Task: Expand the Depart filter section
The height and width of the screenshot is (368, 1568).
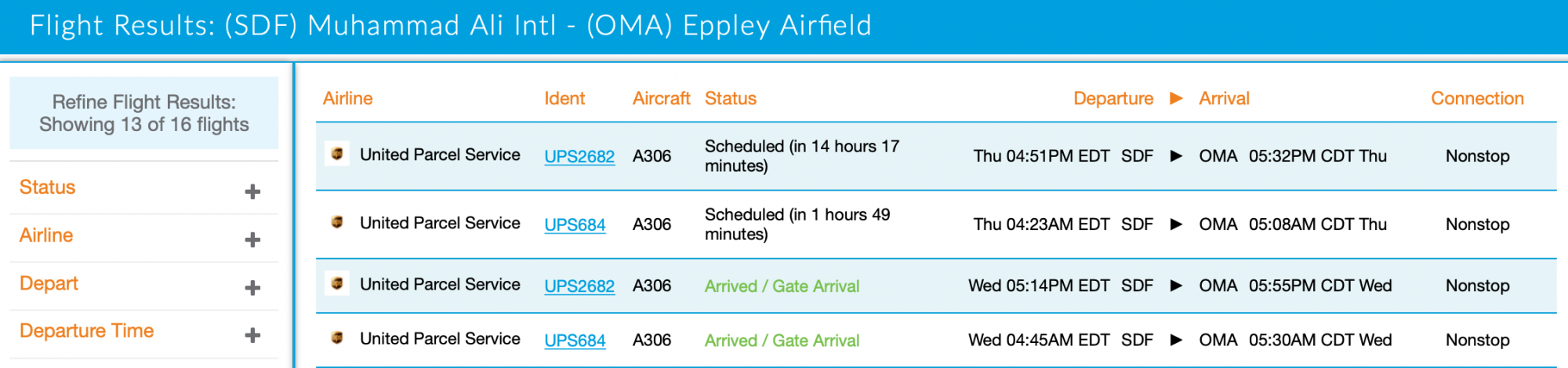Action: [252, 288]
